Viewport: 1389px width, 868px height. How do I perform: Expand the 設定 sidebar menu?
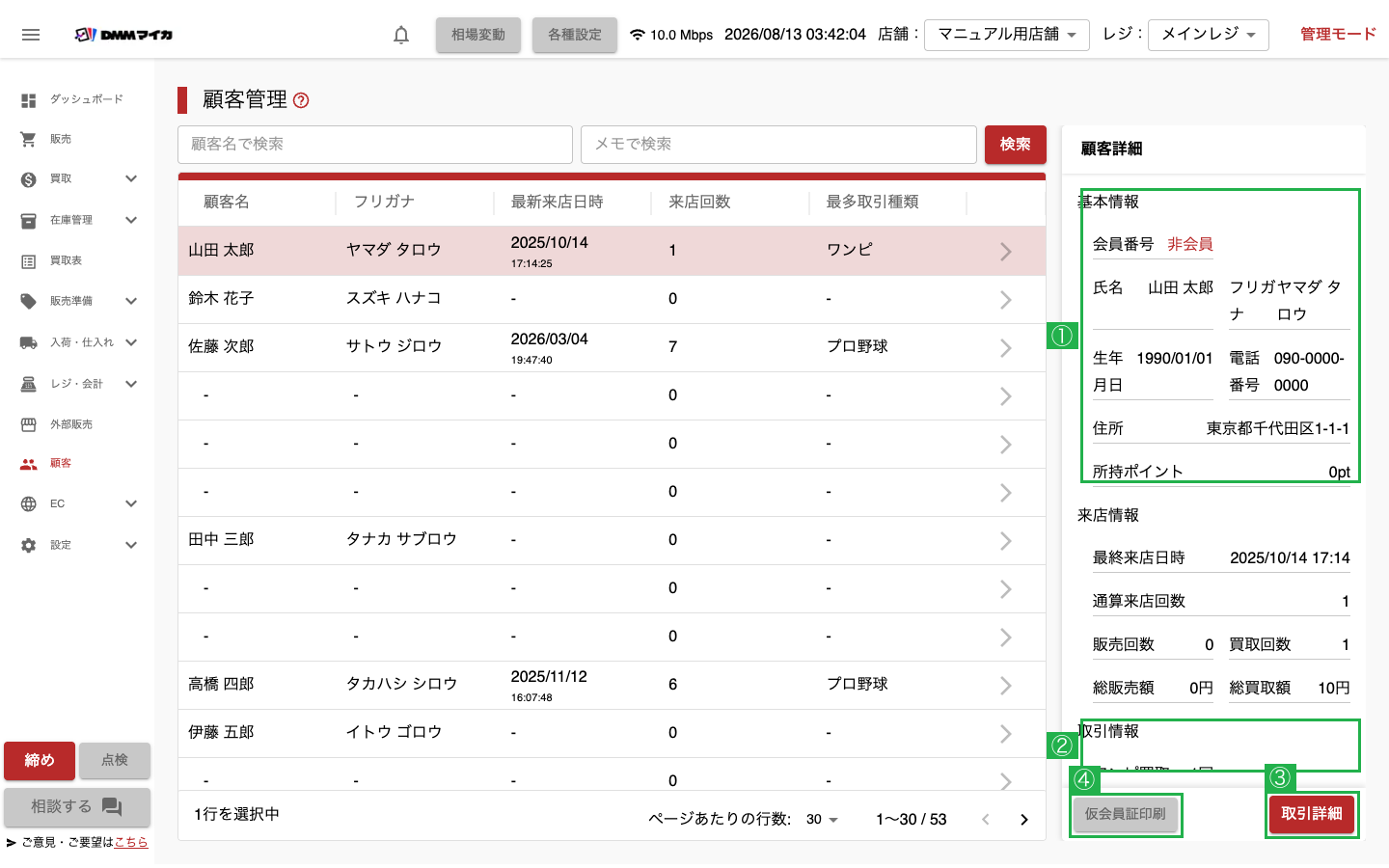(x=131, y=545)
